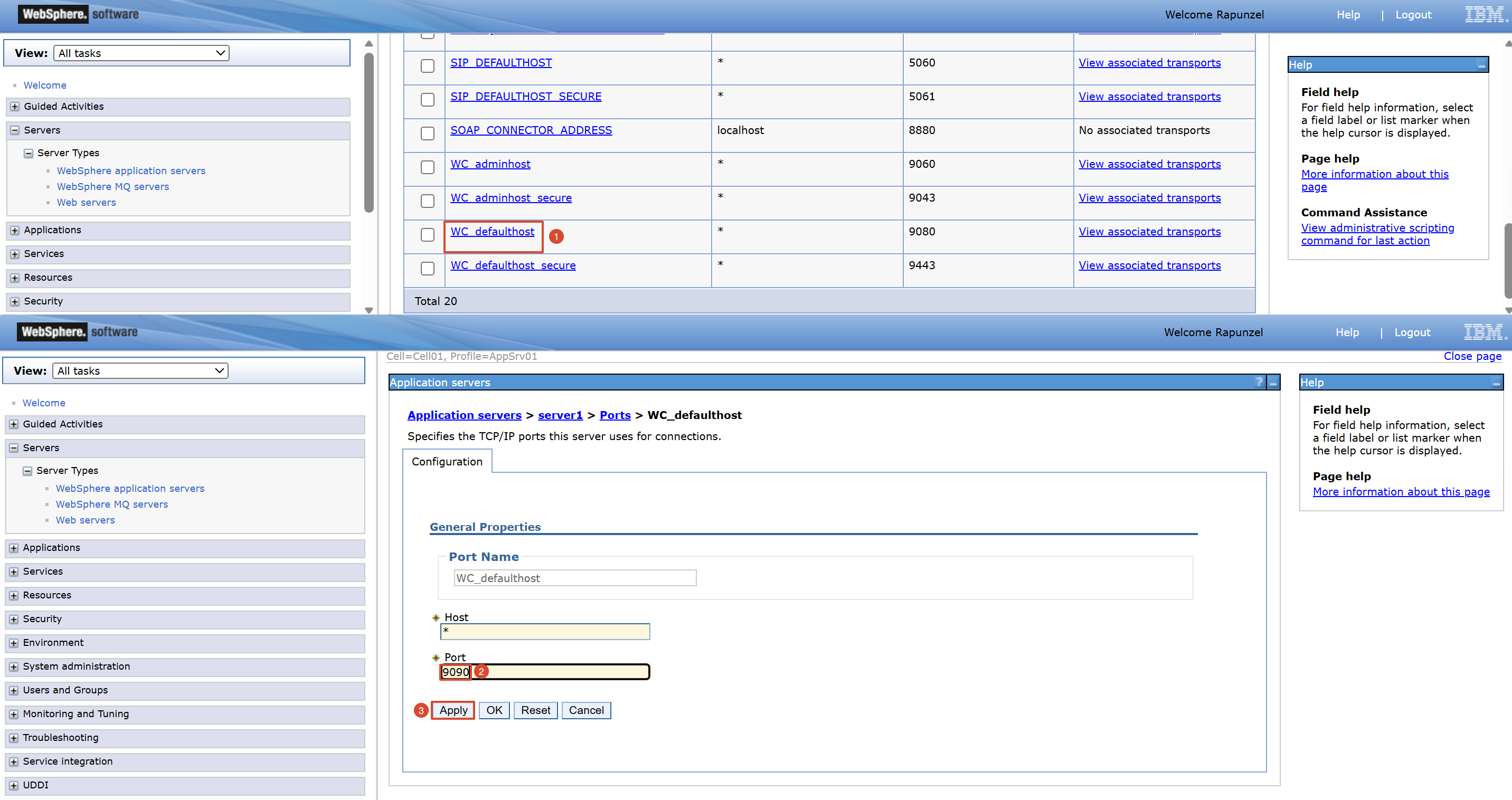The width and height of the screenshot is (1512, 800).
Task: Open the lower View All tasks dropdown
Action: pos(140,370)
